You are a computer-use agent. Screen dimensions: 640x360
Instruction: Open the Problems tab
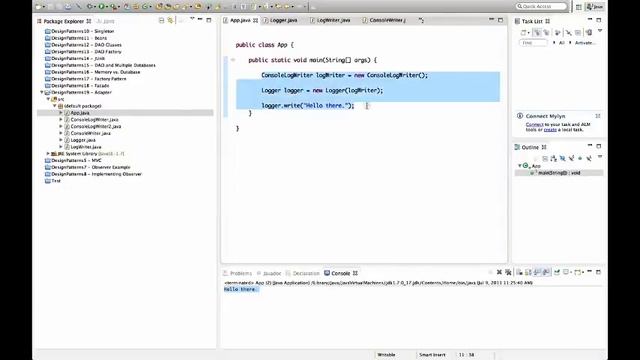click(x=237, y=273)
